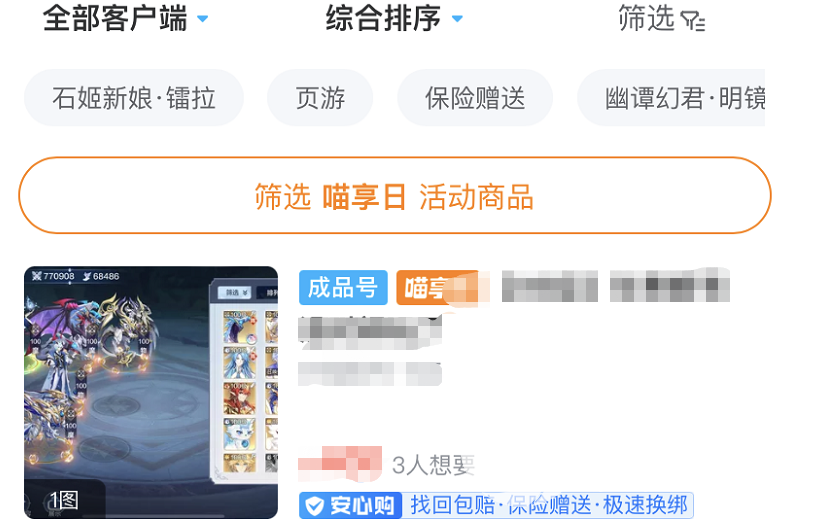Open the 筛选 filter funnel icon

pos(693,21)
